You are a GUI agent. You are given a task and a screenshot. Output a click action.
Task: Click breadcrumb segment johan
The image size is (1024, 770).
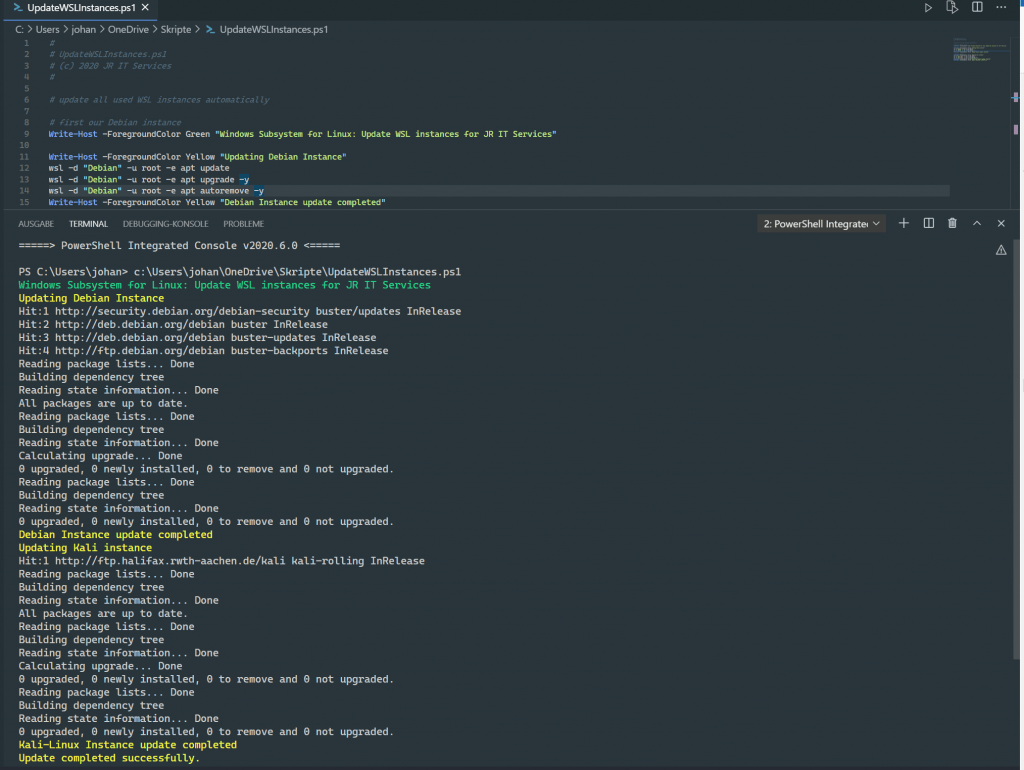point(84,29)
